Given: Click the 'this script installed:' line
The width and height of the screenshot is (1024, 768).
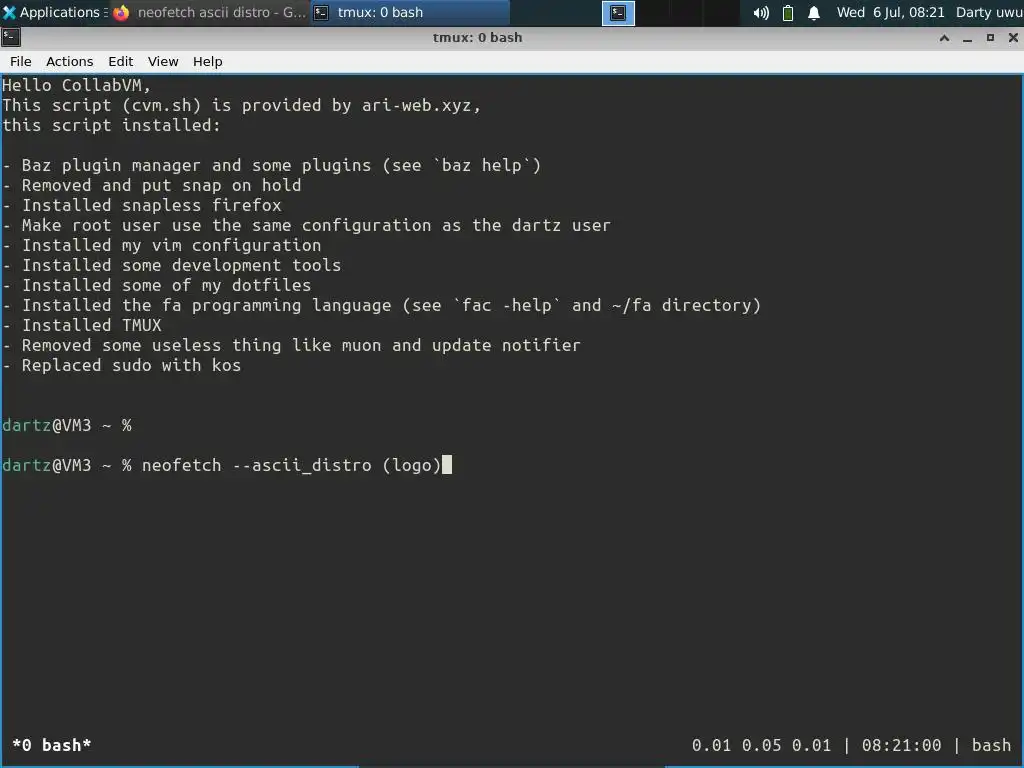Looking at the screenshot, I should (x=112, y=125).
